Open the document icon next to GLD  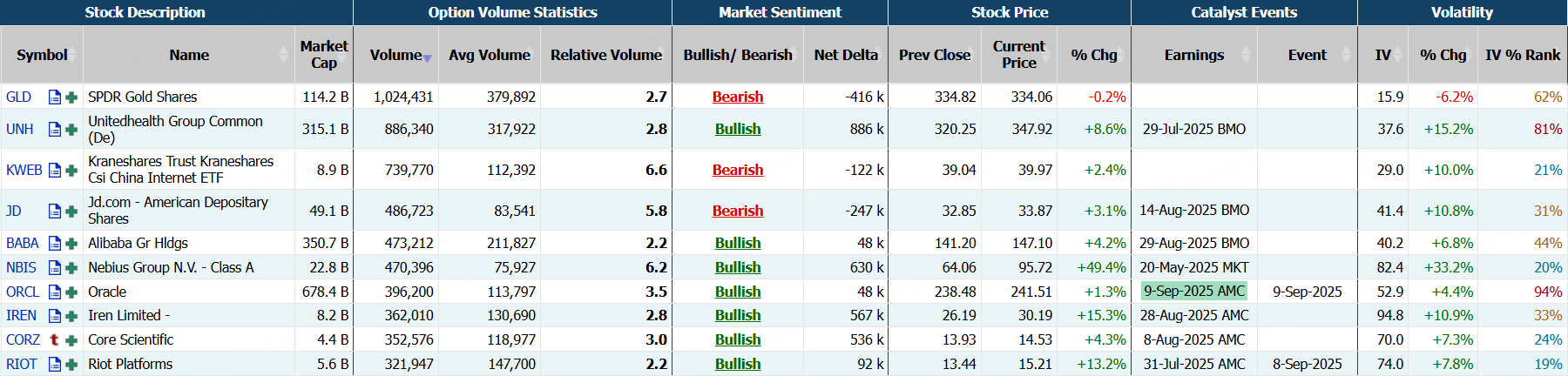click(55, 97)
